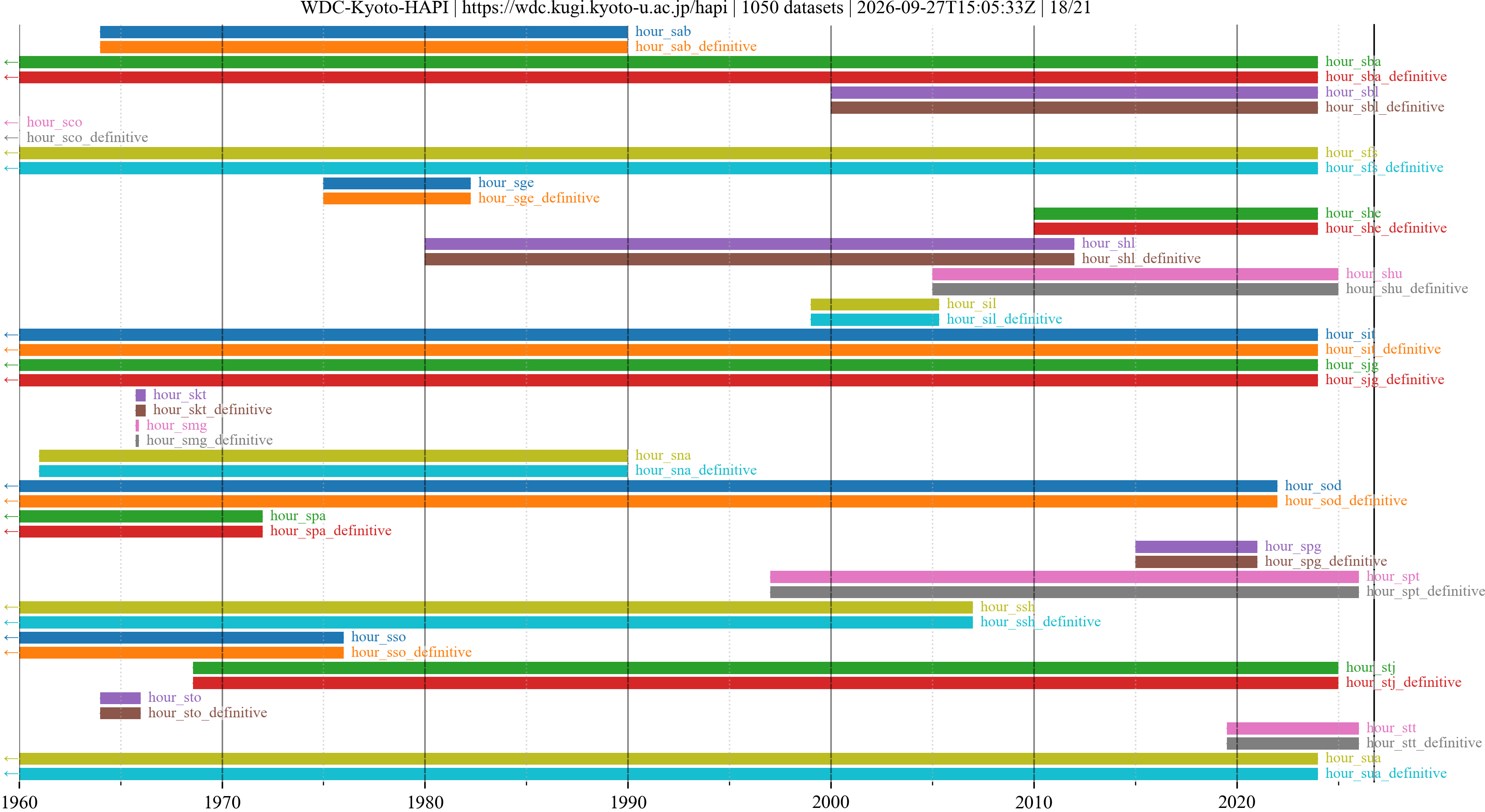Click the olive arrow left of hour_sfs bar
Screen dimensions: 1485x812
click(x=11, y=153)
